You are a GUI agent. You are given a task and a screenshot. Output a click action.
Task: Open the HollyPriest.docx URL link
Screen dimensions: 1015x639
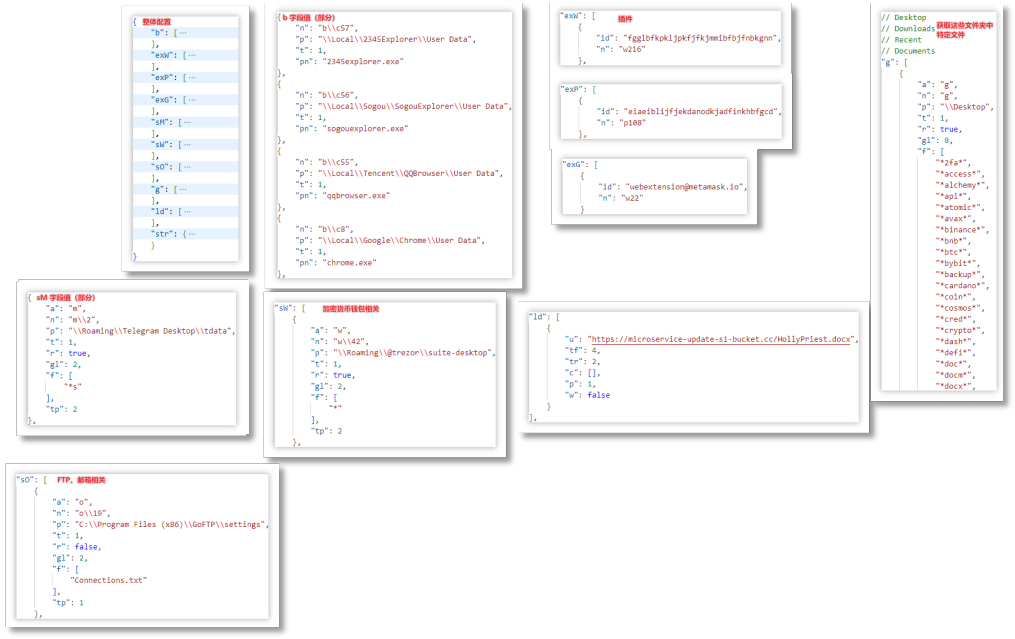pos(723,339)
